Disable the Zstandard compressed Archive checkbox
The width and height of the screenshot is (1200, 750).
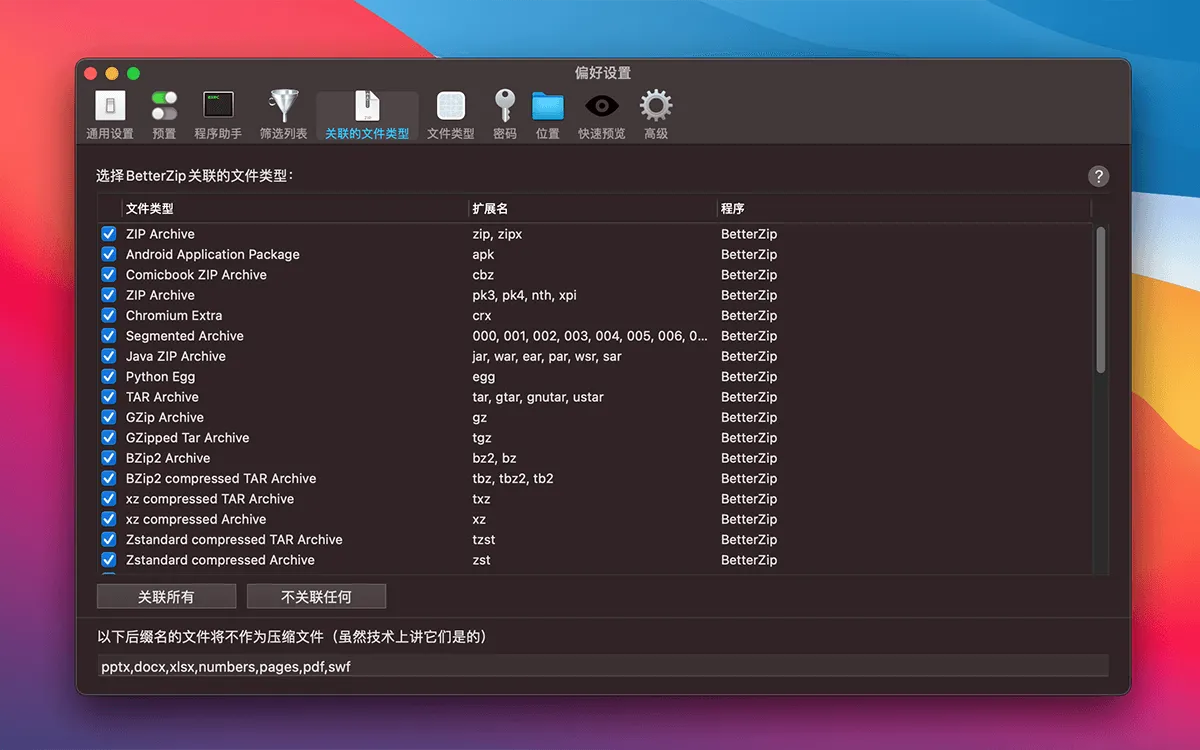[x=109, y=560]
